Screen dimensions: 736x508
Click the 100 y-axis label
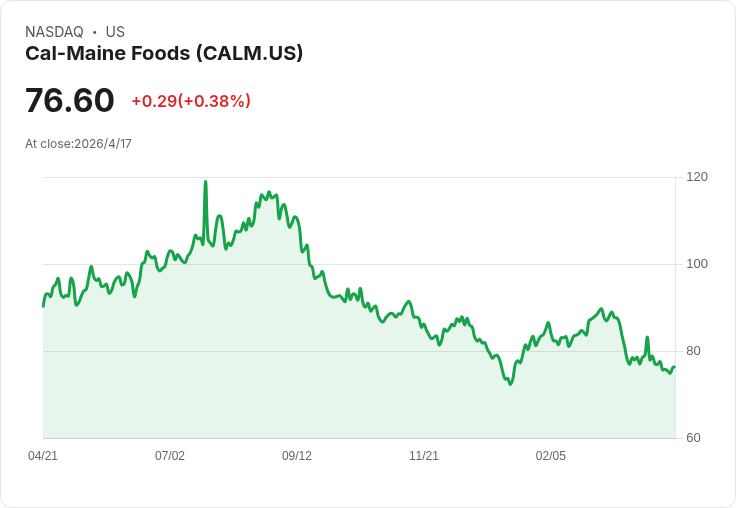click(697, 264)
